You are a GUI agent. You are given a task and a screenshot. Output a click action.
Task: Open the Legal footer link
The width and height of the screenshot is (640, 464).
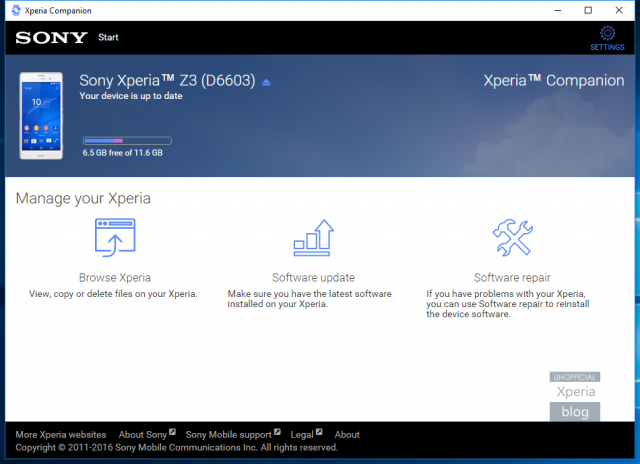click(302, 435)
